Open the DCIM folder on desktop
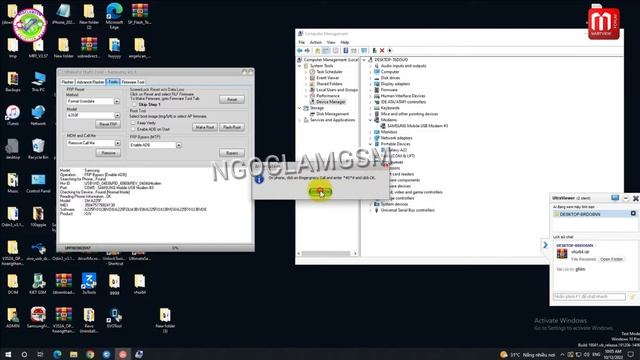Viewport: 640px width, 360px height. point(13,284)
